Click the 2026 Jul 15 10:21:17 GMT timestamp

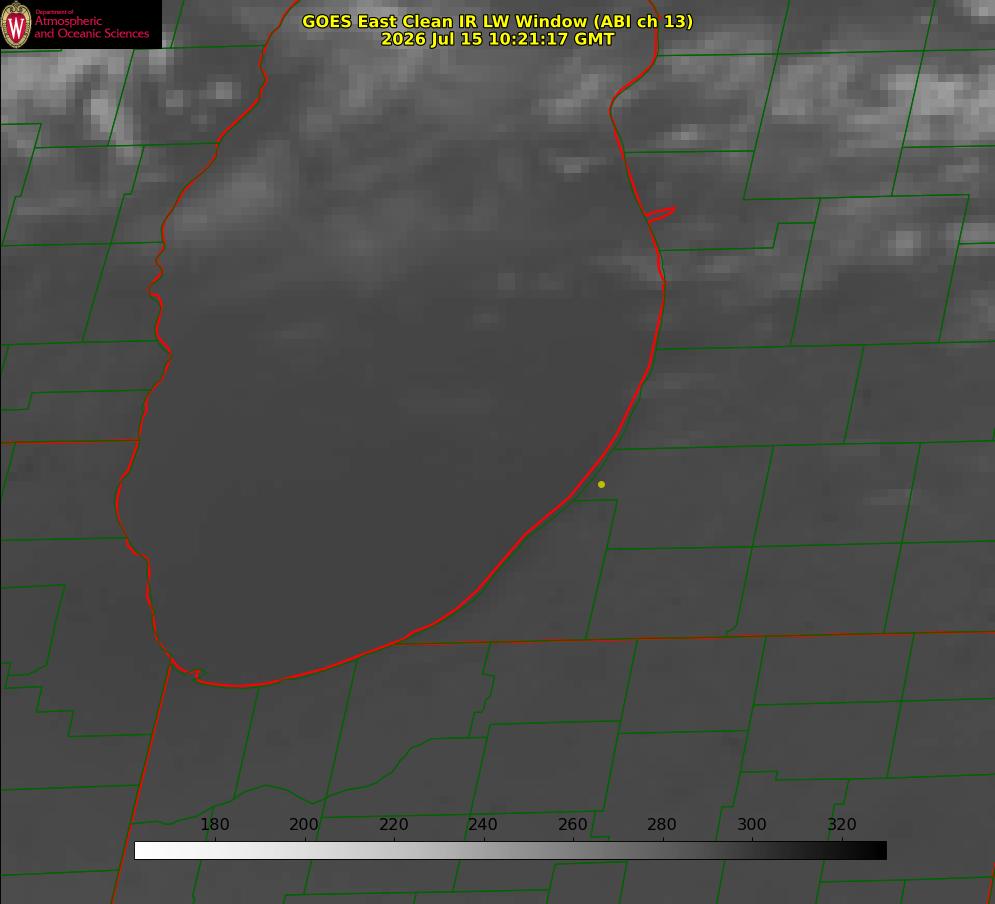497,39
